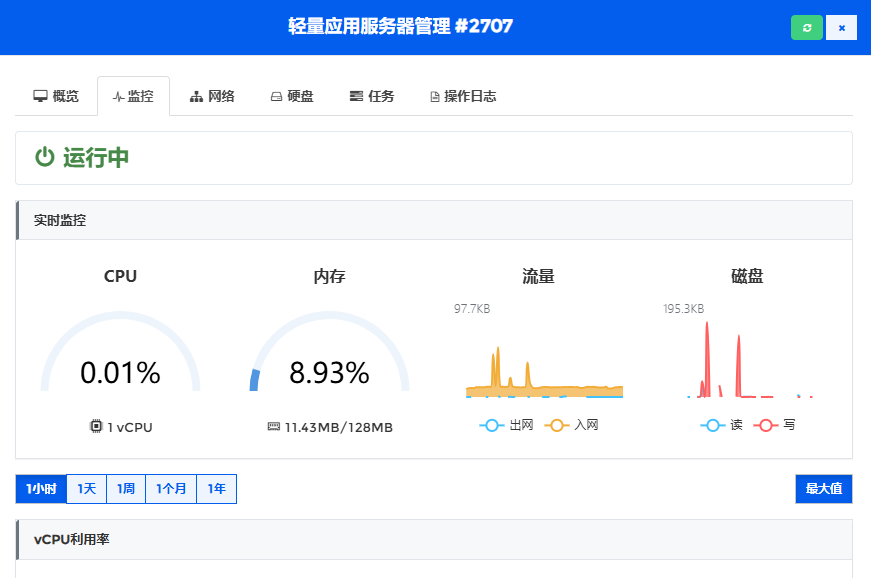Toggle the 写 disk write legend
871x578 pixels.
tap(774, 425)
